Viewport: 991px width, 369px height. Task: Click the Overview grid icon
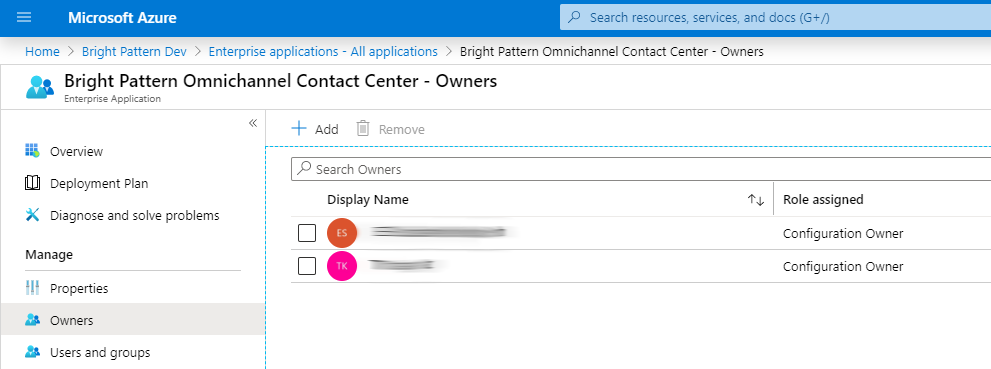pos(32,151)
